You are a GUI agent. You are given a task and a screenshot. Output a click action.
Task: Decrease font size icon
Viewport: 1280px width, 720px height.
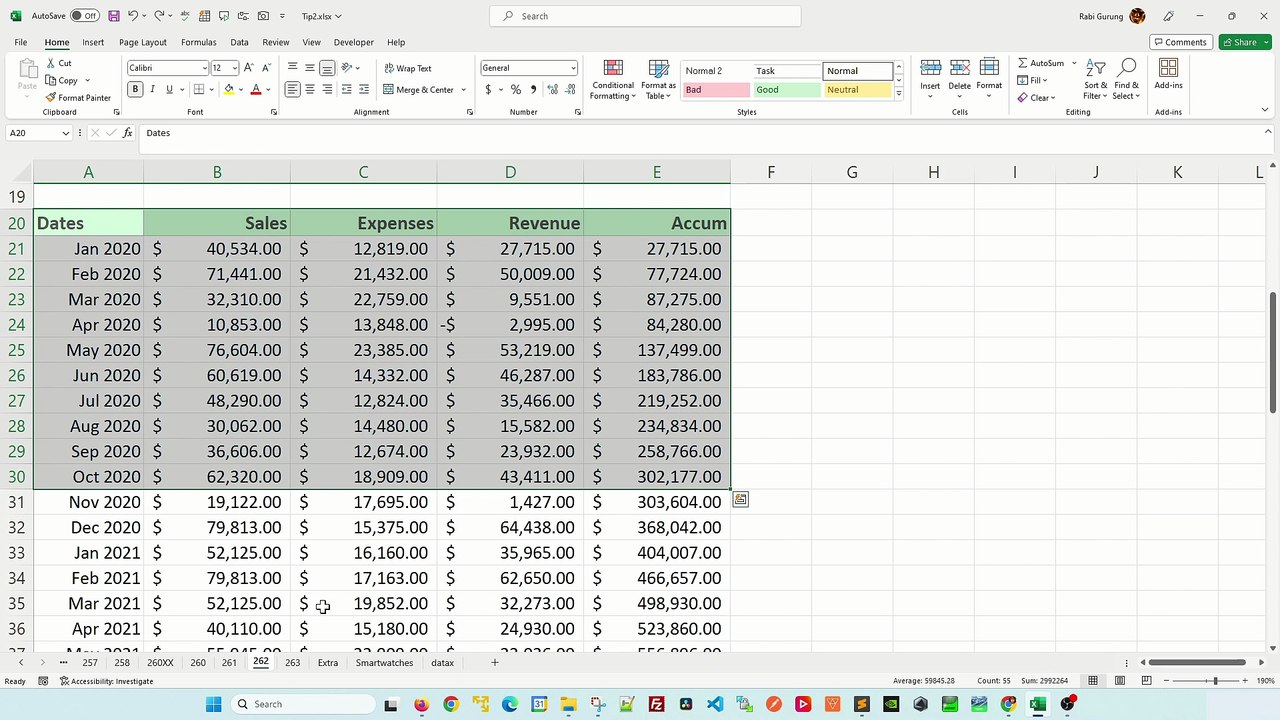point(265,68)
